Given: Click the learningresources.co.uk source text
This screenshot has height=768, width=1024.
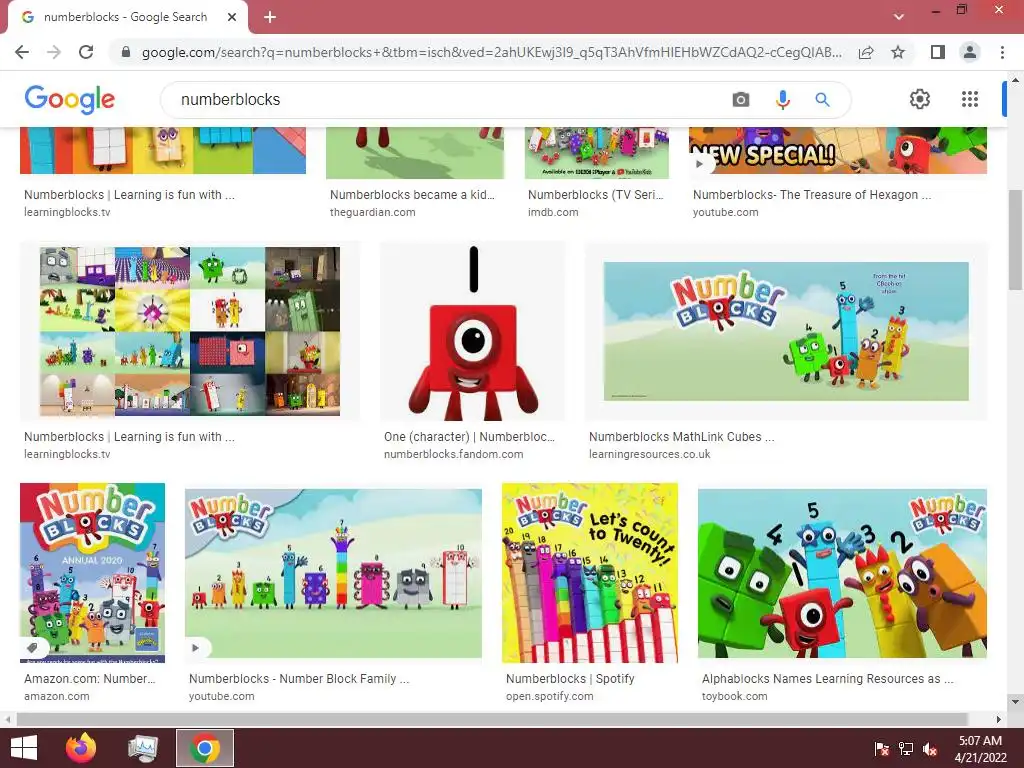Looking at the screenshot, I should [x=650, y=455].
